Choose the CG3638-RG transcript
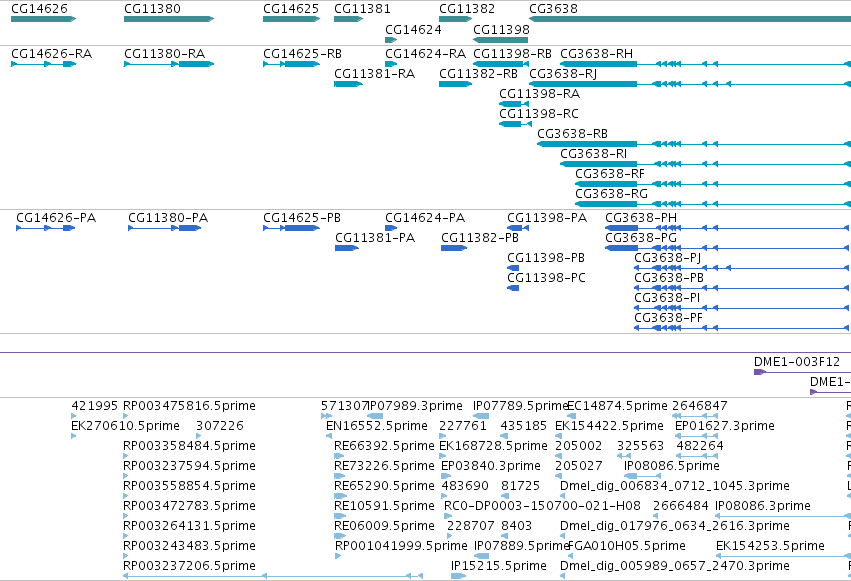Viewport: 851px width, 581px height. [713, 204]
